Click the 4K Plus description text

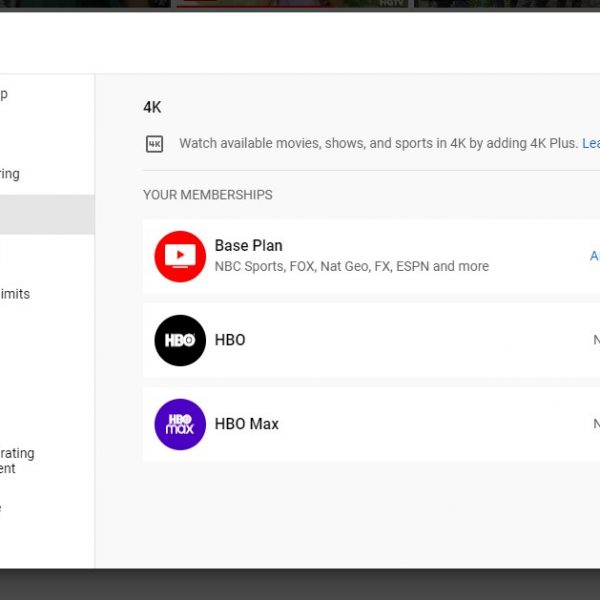point(378,144)
